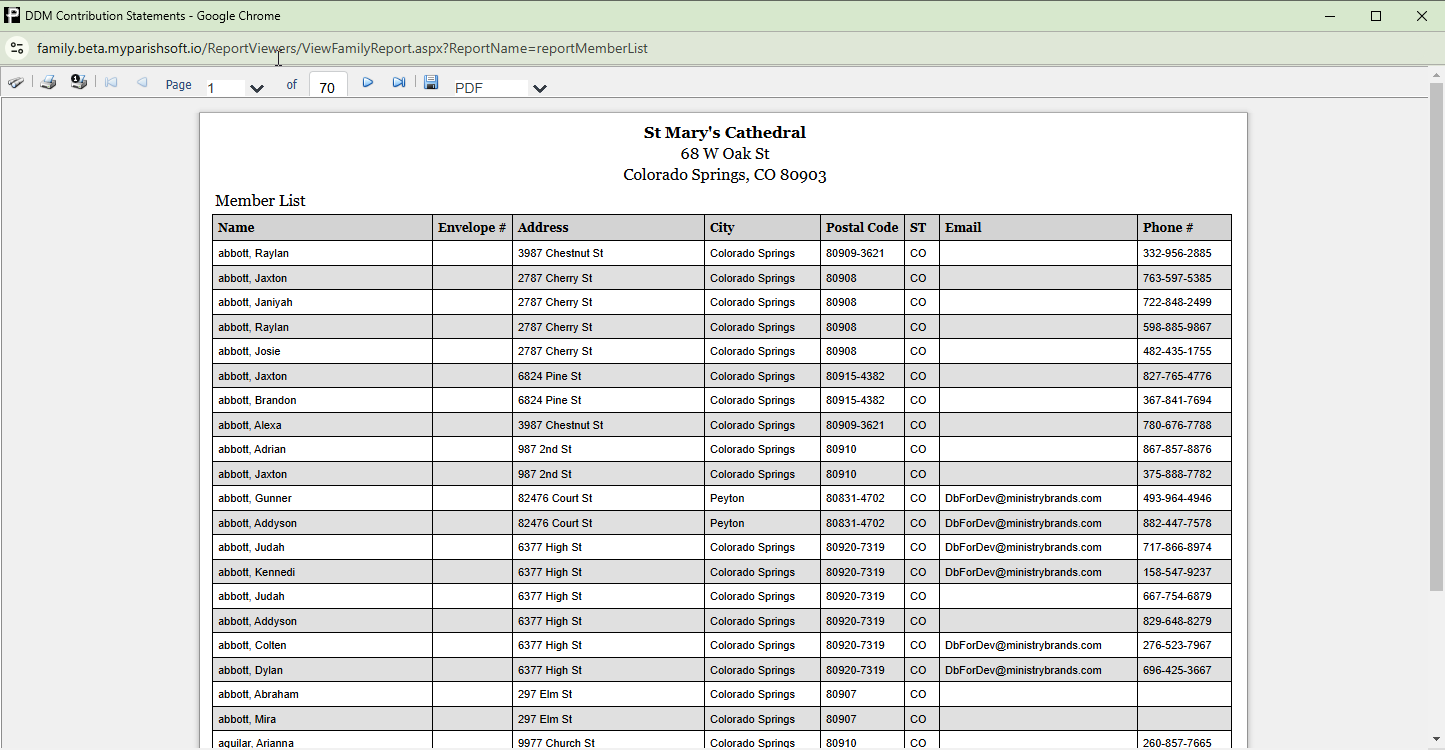Viewport: 1445px width, 750px height.
Task: Go to the first page of the report
Action: coord(111,83)
